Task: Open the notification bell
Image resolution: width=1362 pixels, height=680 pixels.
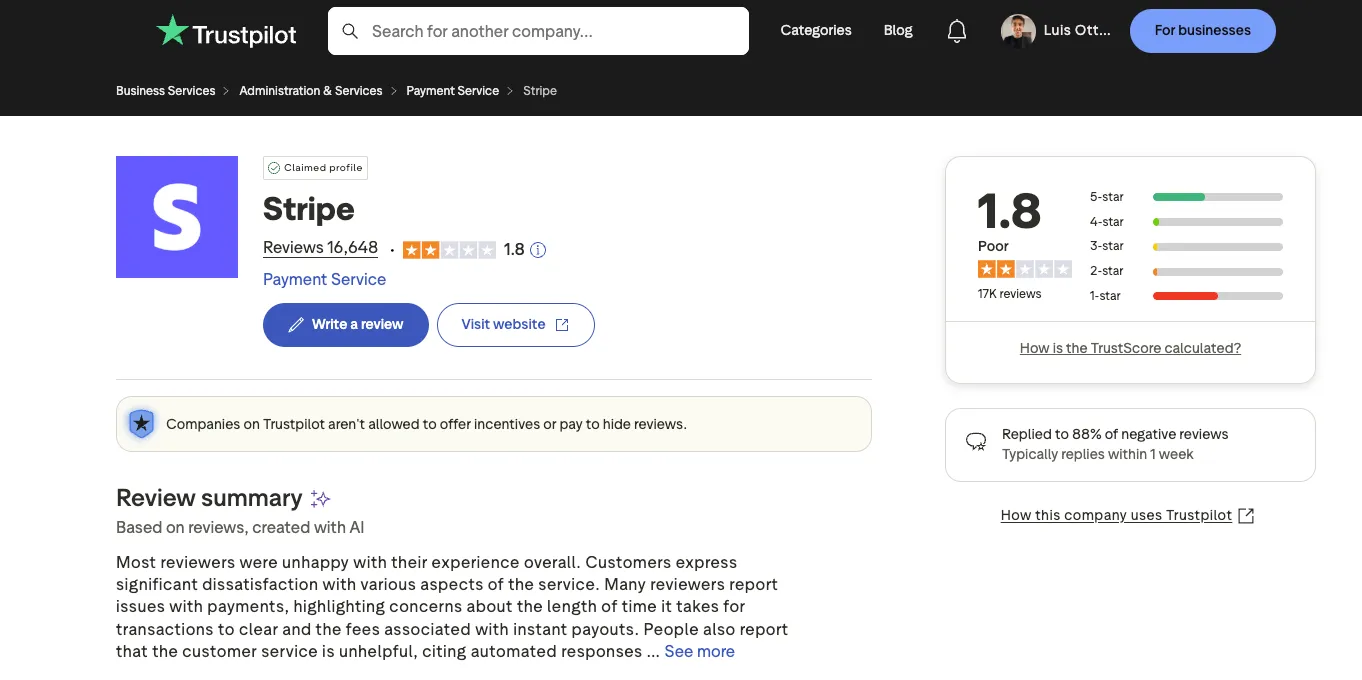Action: [956, 31]
